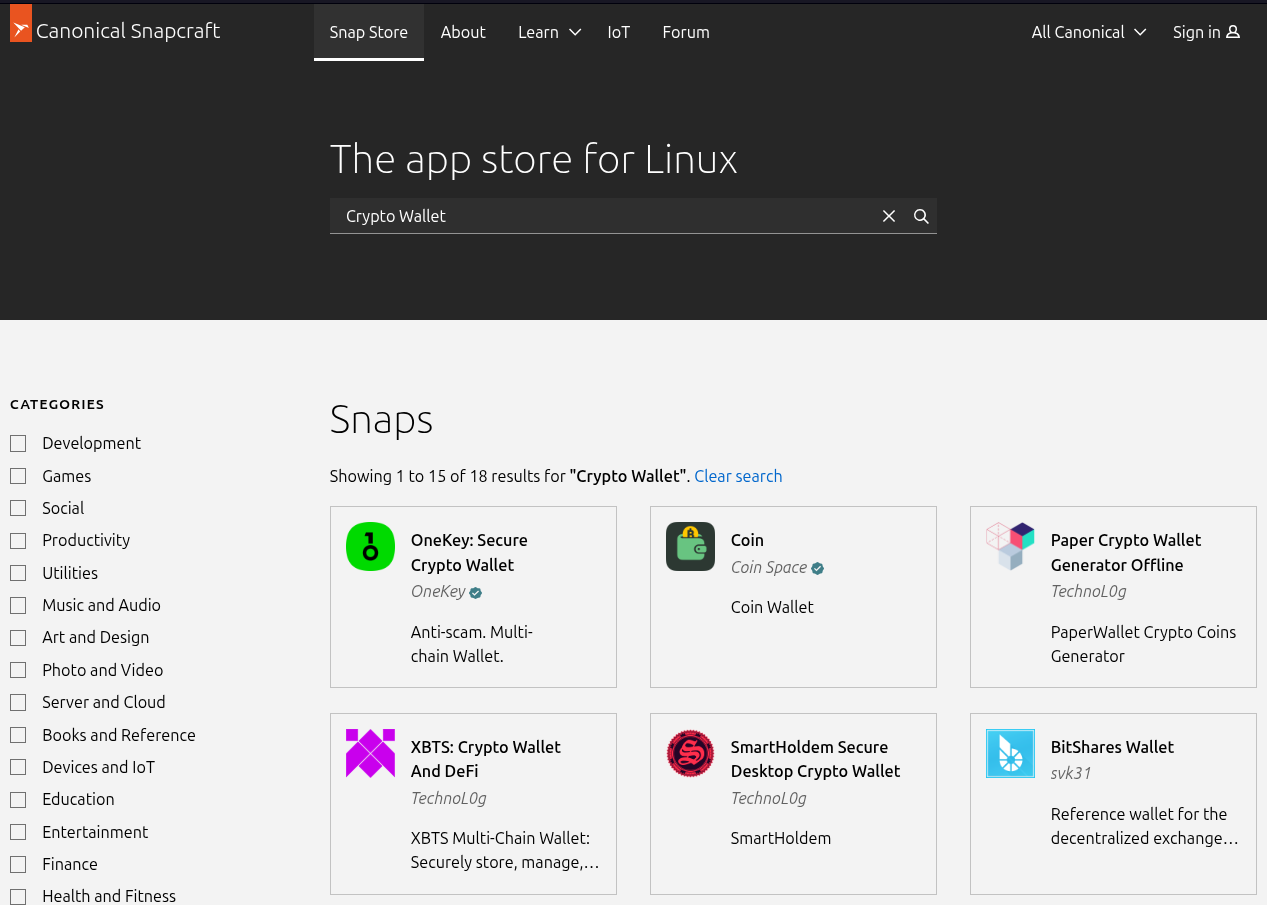This screenshot has width=1267, height=905.
Task: Click the Canonical Snapcraft logo
Action: pyautogui.click(x=114, y=30)
